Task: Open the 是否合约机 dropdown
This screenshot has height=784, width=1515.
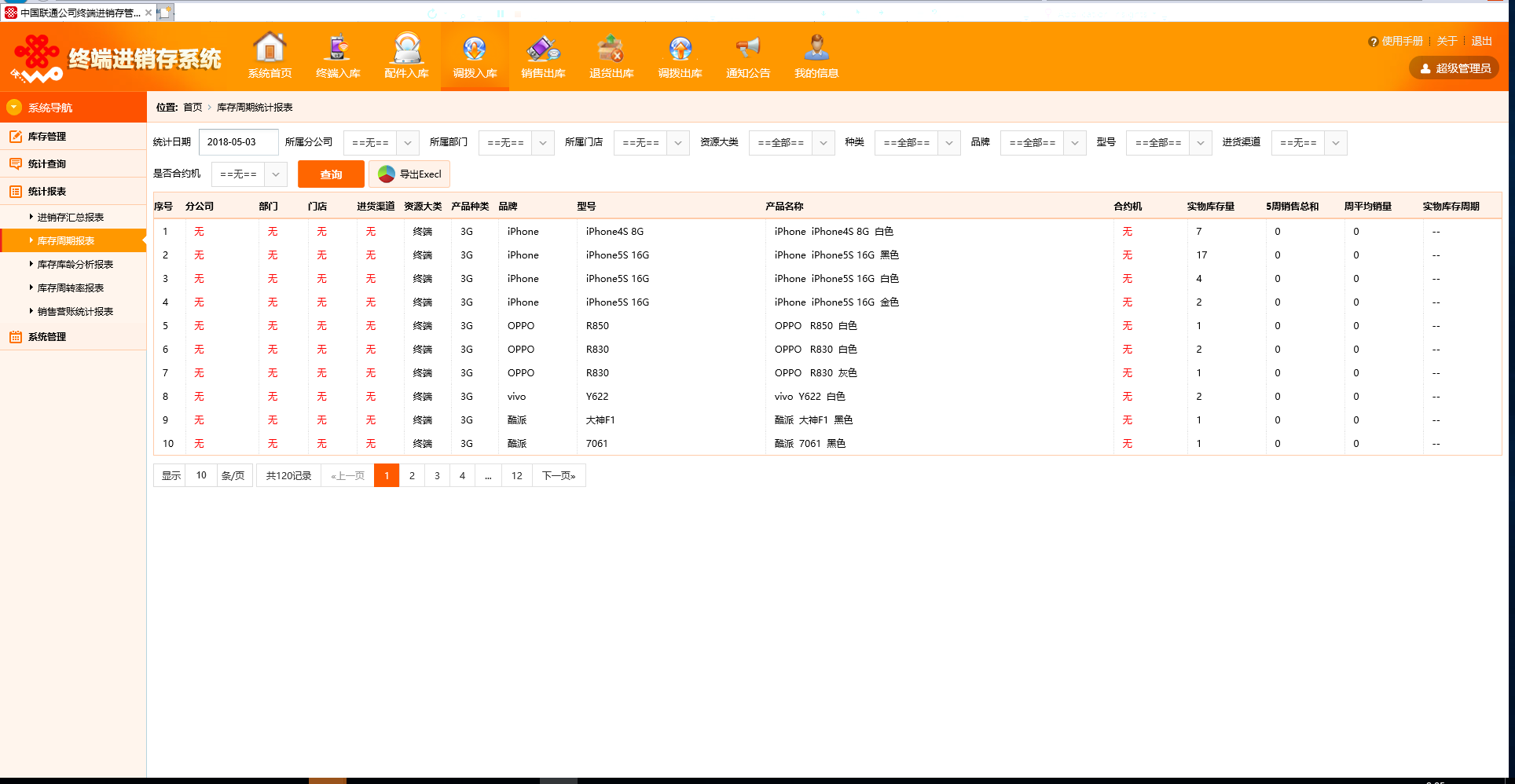Action: pyautogui.click(x=249, y=174)
